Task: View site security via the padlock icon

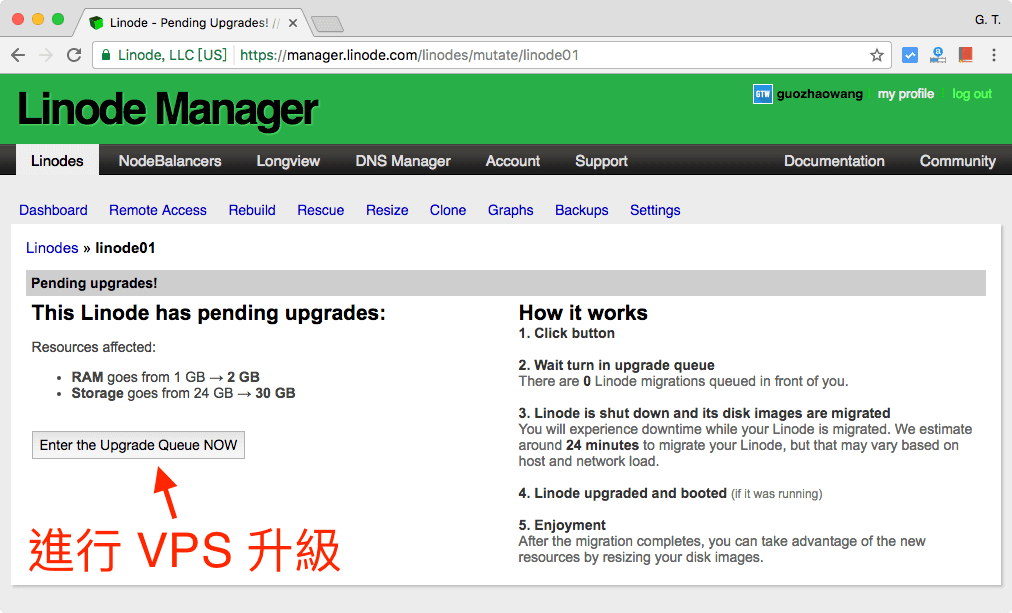Action: click(106, 55)
